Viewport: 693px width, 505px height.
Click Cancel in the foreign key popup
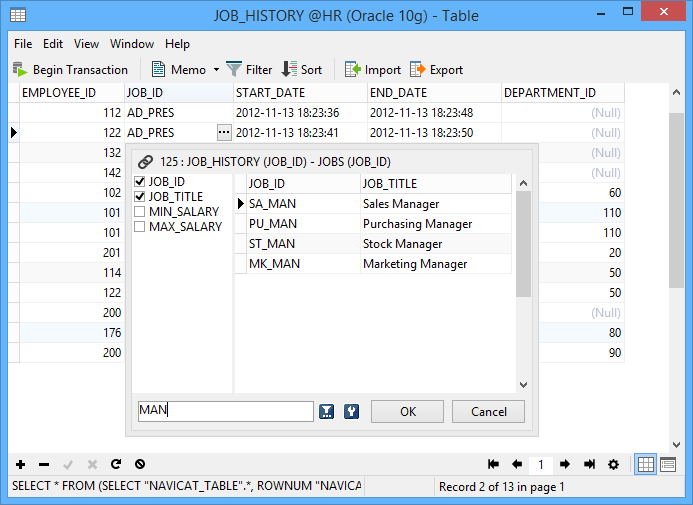click(488, 412)
